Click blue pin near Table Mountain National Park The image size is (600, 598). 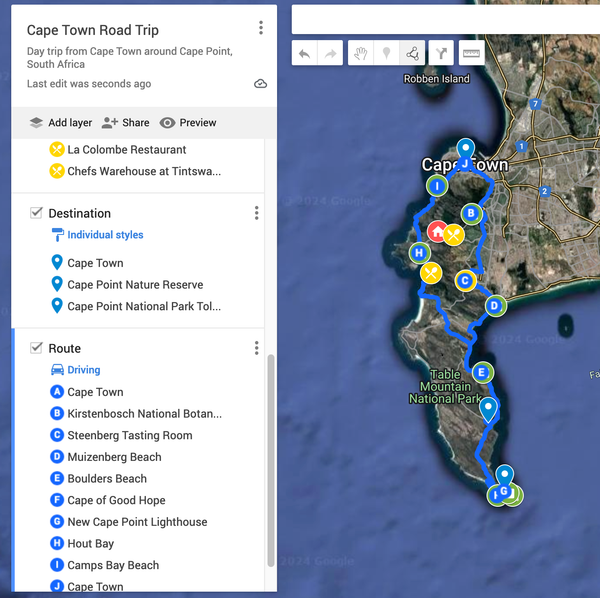pyautogui.click(x=488, y=410)
